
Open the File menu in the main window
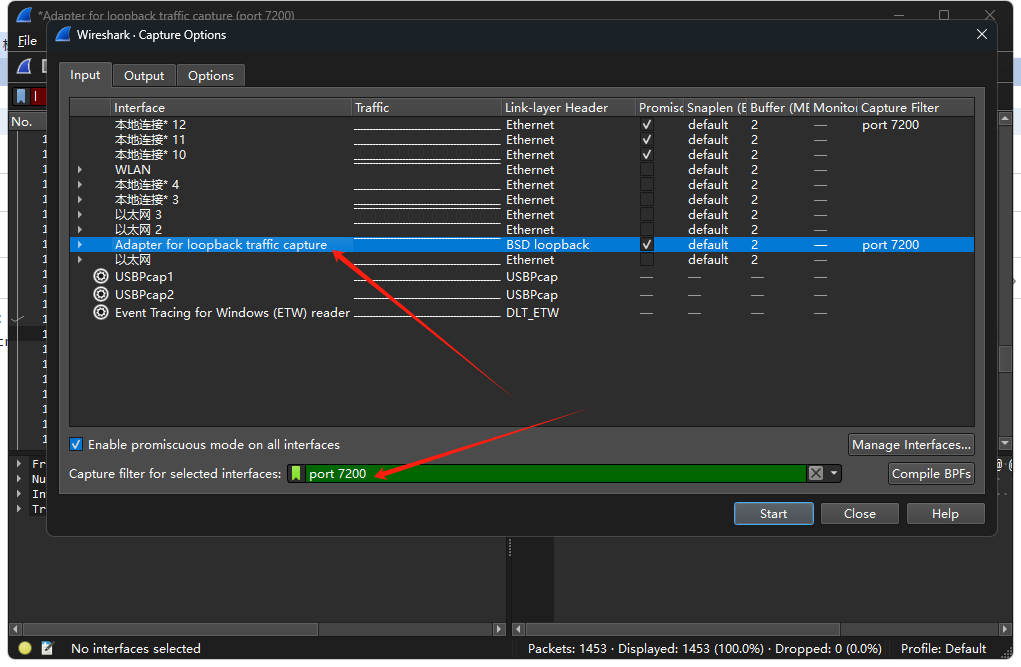click(27, 40)
